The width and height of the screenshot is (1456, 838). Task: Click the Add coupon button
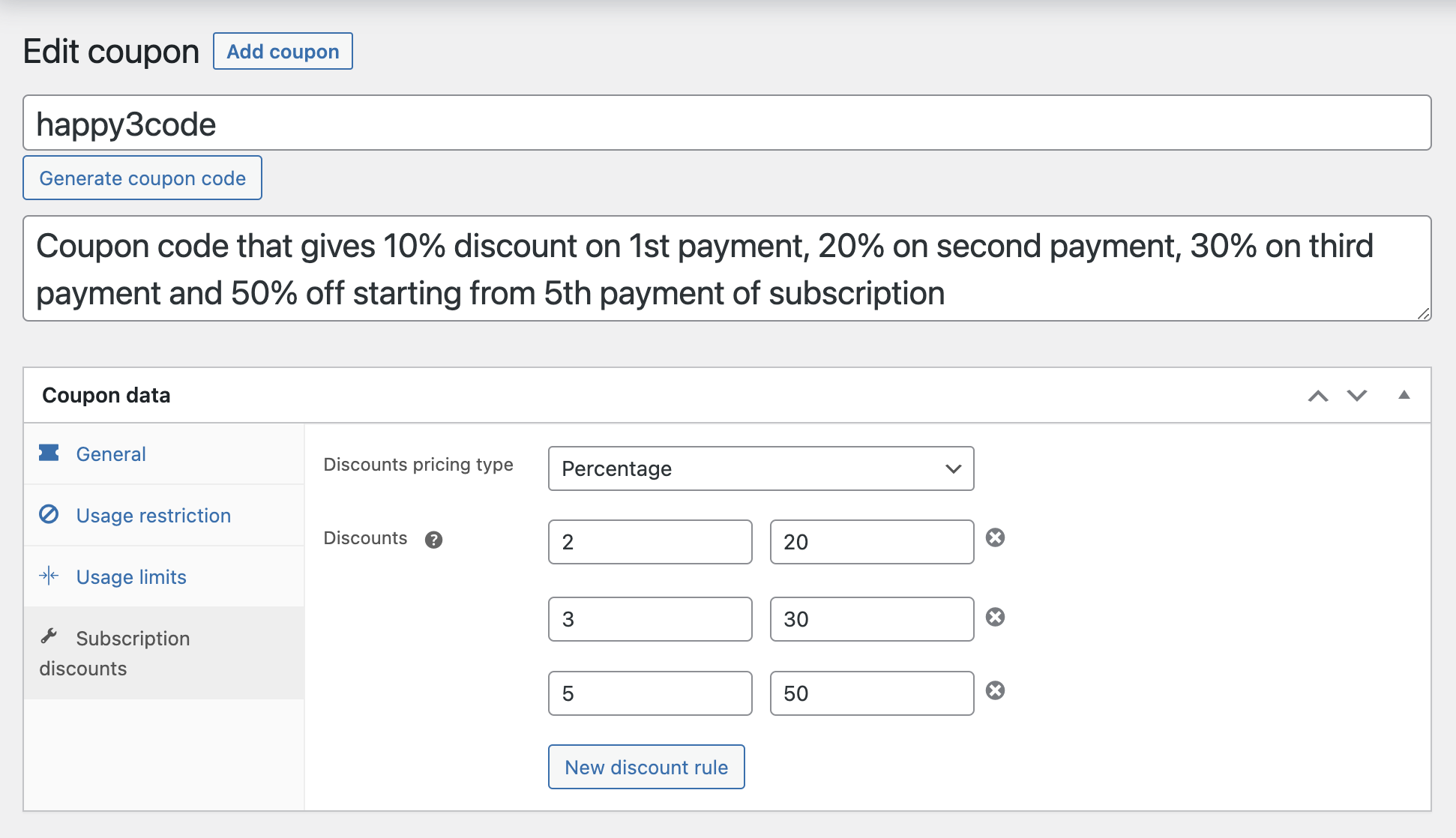(x=283, y=51)
